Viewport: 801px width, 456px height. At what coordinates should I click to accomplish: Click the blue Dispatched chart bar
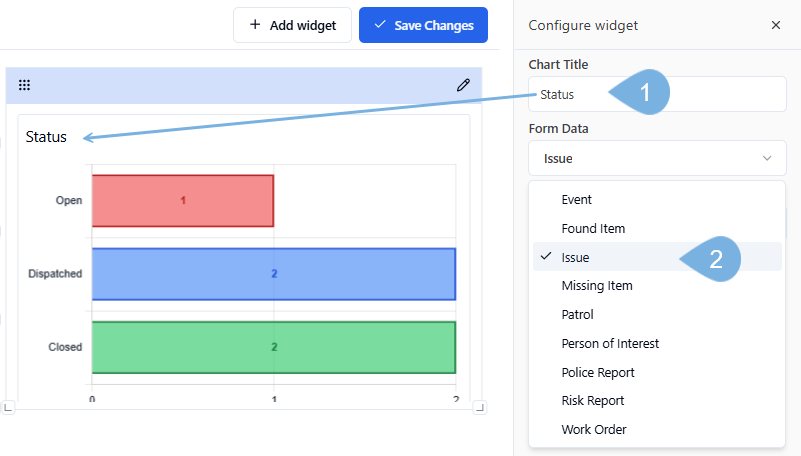[273, 274]
